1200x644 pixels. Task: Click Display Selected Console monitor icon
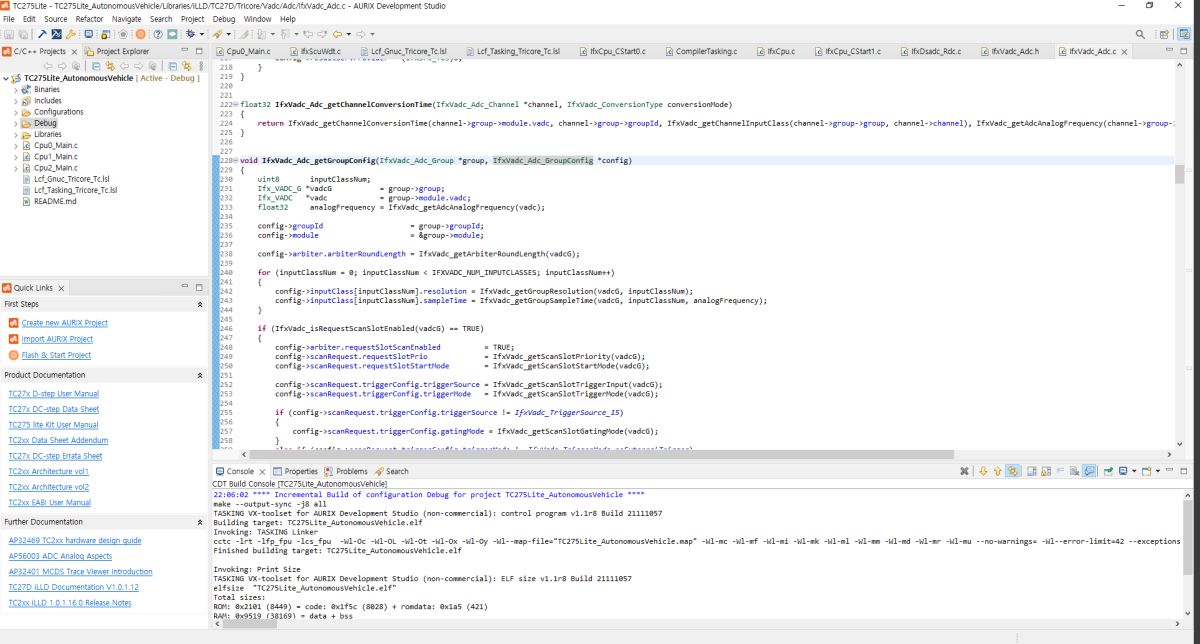pyautogui.click(x=1124, y=471)
